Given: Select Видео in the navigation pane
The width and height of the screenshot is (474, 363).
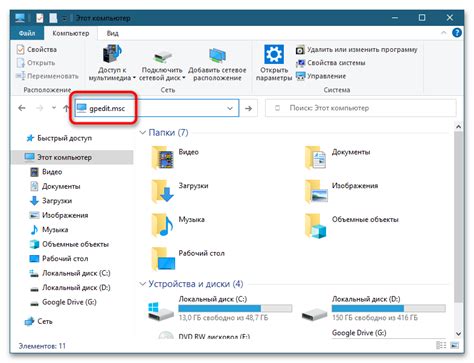Looking at the screenshot, I should (46, 172).
